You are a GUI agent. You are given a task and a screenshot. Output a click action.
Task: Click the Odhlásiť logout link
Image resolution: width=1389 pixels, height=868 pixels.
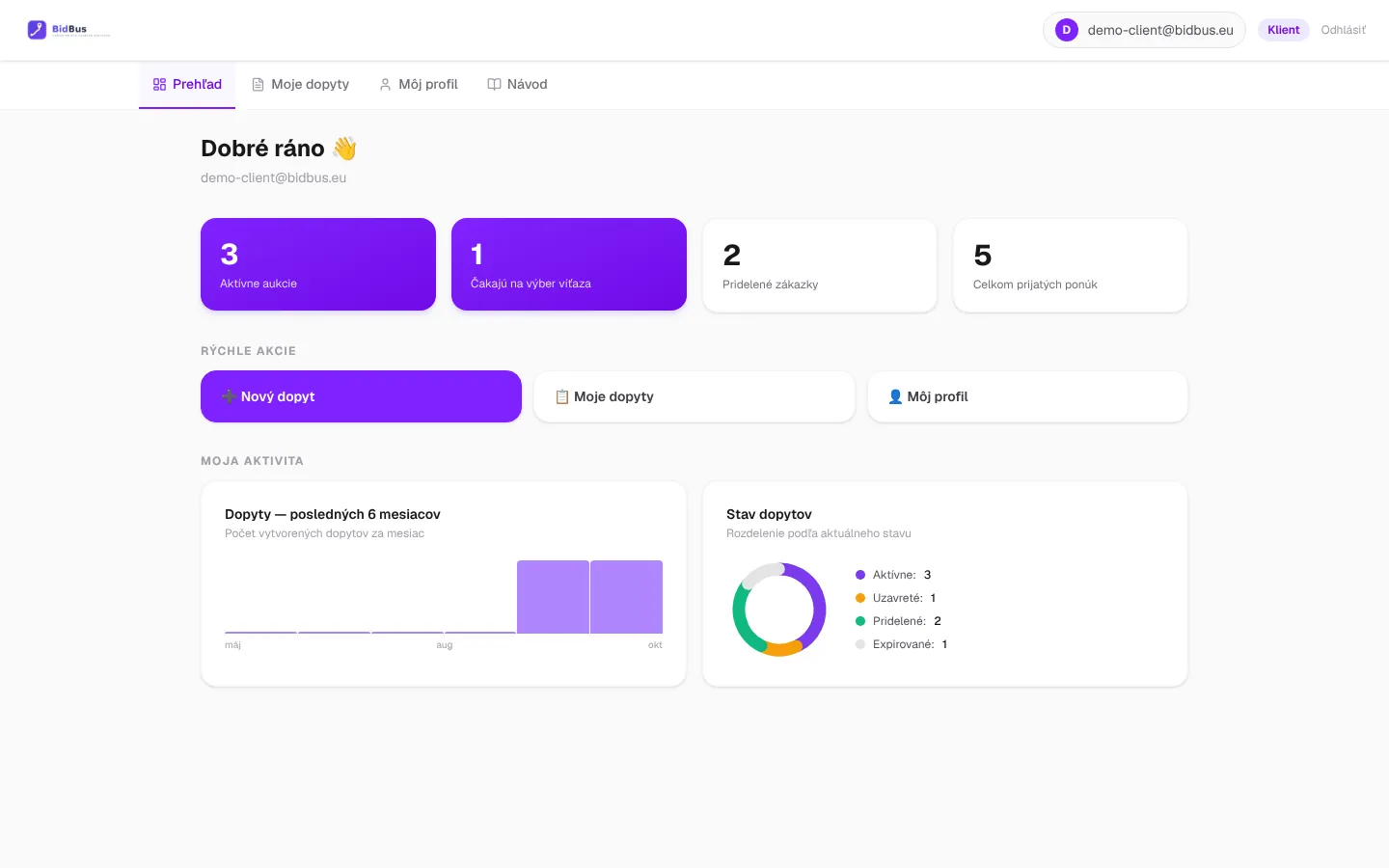click(1343, 30)
